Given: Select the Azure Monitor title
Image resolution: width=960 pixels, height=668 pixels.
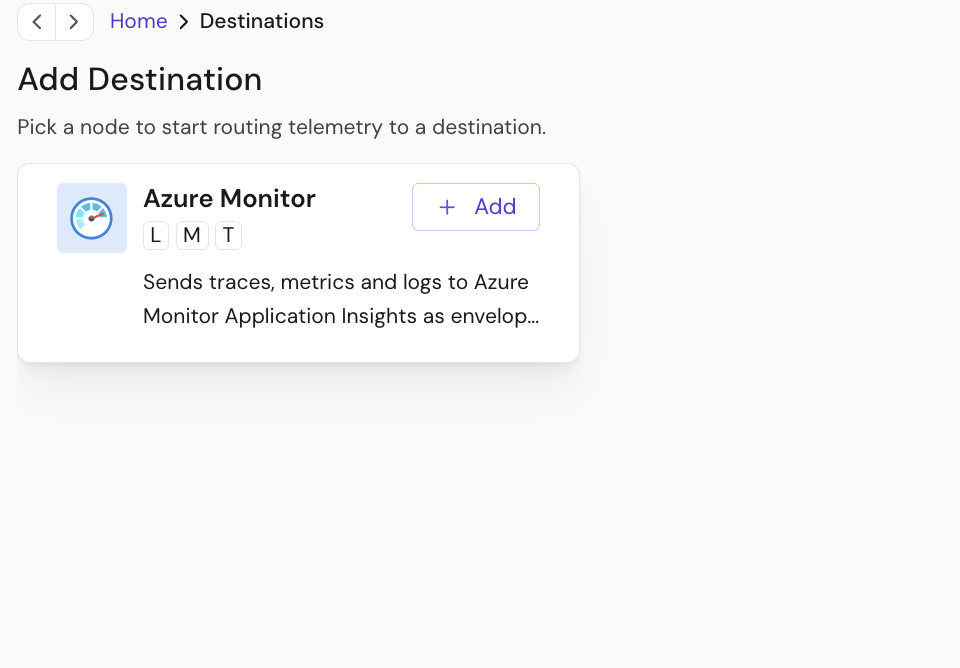Looking at the screenshot, I should pyautogui.click(x=229, y=198).
